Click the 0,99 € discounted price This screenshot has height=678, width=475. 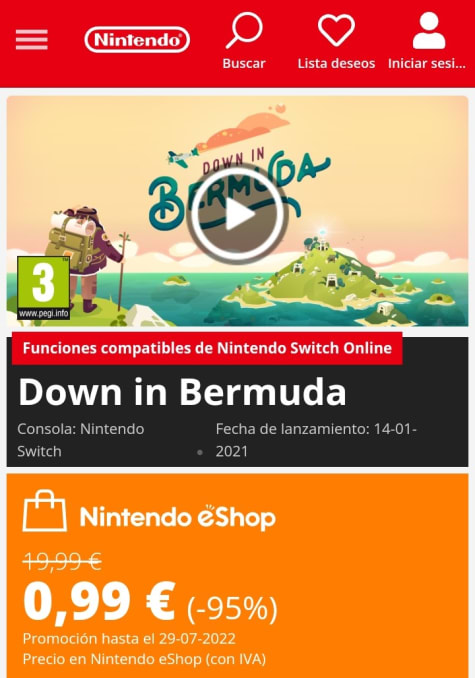(x=99, y=602)
